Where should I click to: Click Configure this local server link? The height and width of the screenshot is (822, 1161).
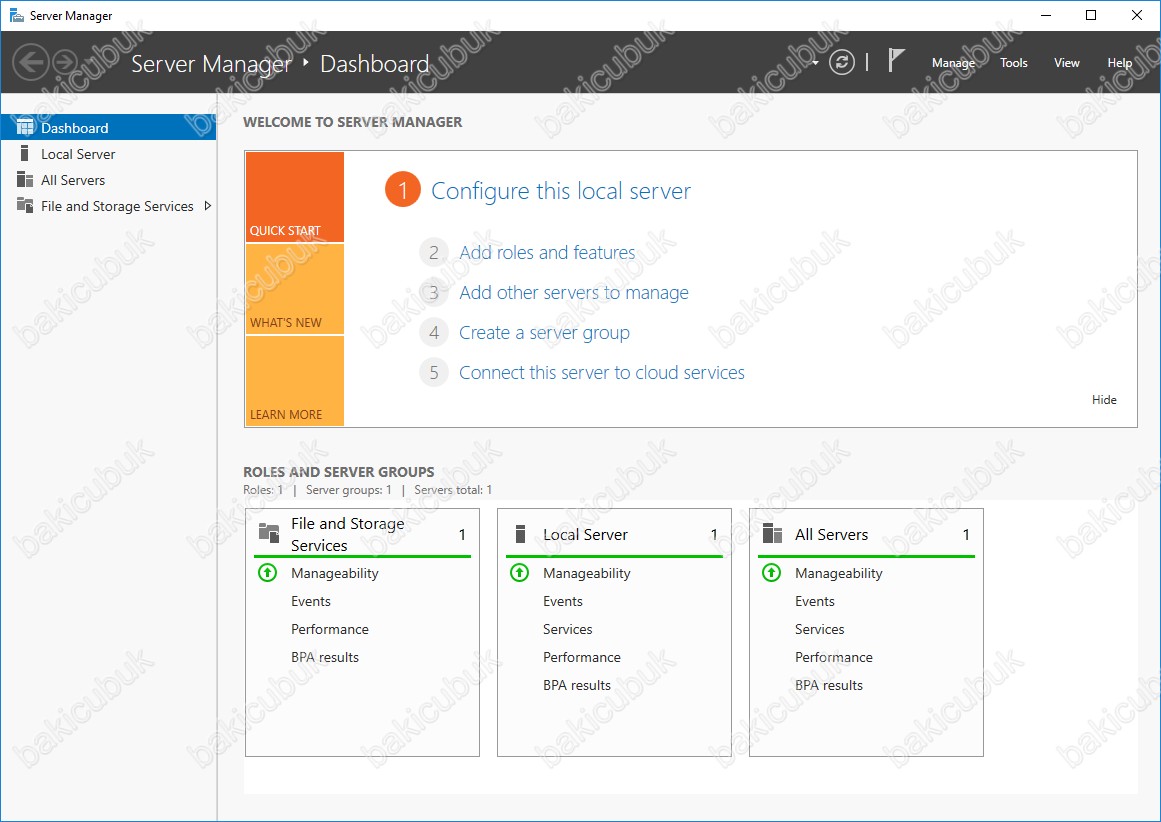click(x=561, y=191)
